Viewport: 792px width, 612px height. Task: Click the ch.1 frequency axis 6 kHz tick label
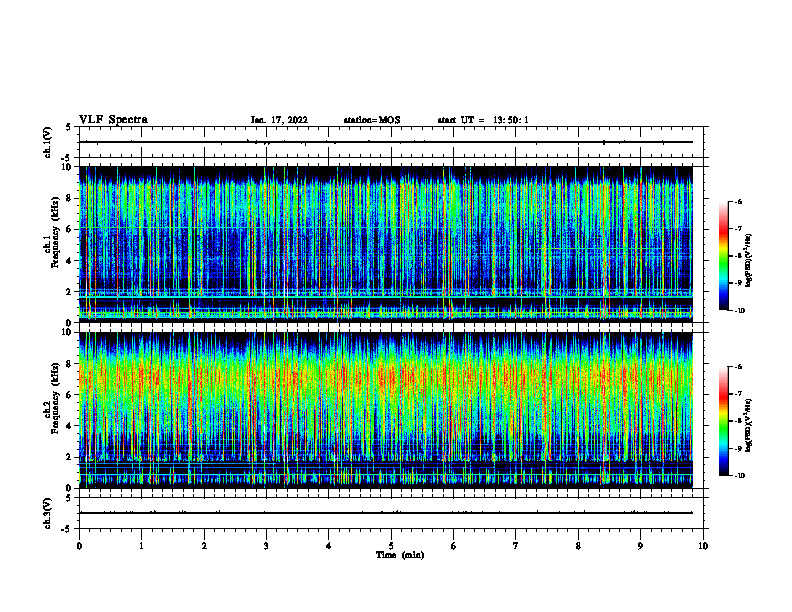69,229
